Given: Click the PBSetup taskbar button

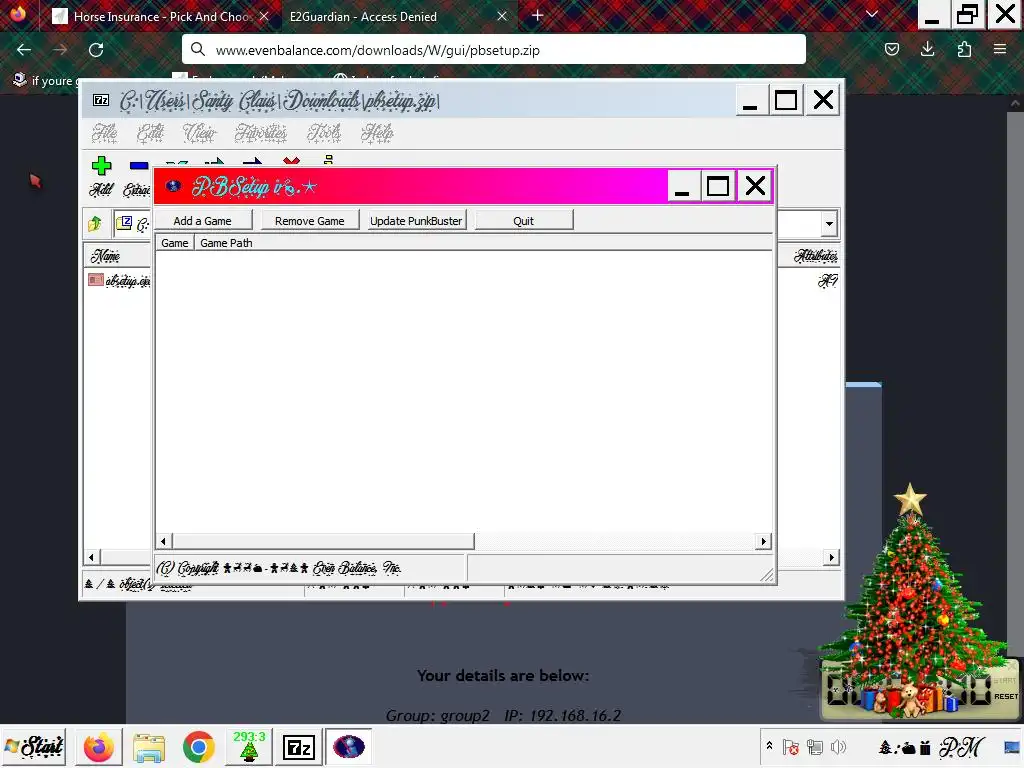Looking at the screenshot, I should point(349,747).
